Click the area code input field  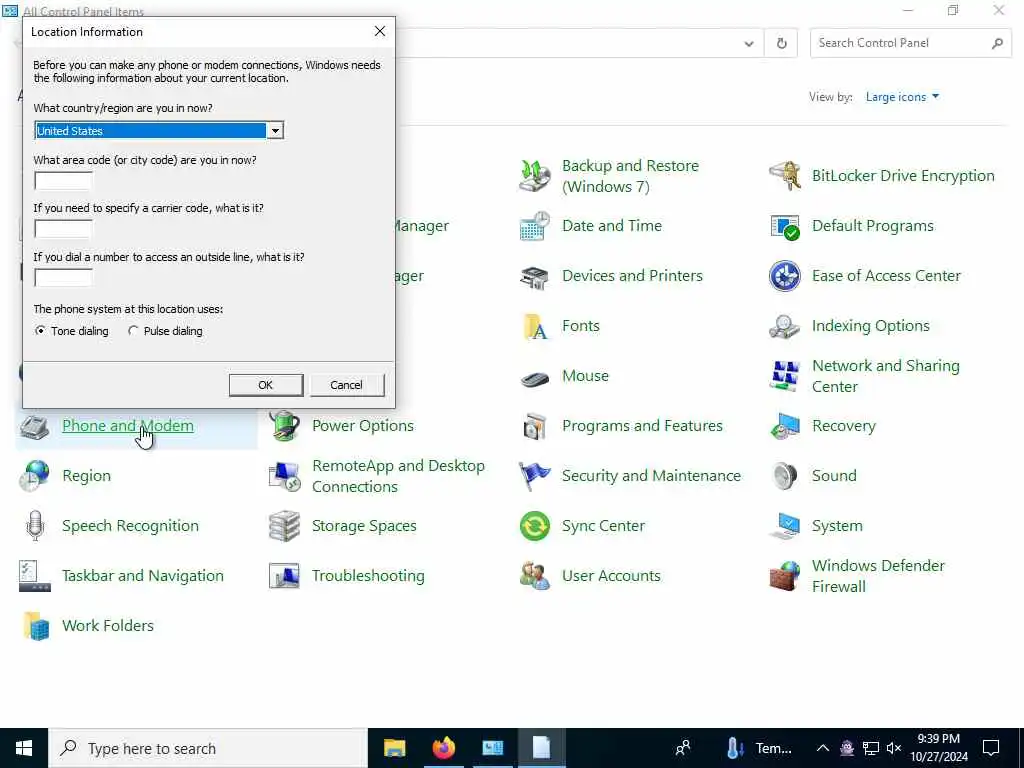(63, 181)
